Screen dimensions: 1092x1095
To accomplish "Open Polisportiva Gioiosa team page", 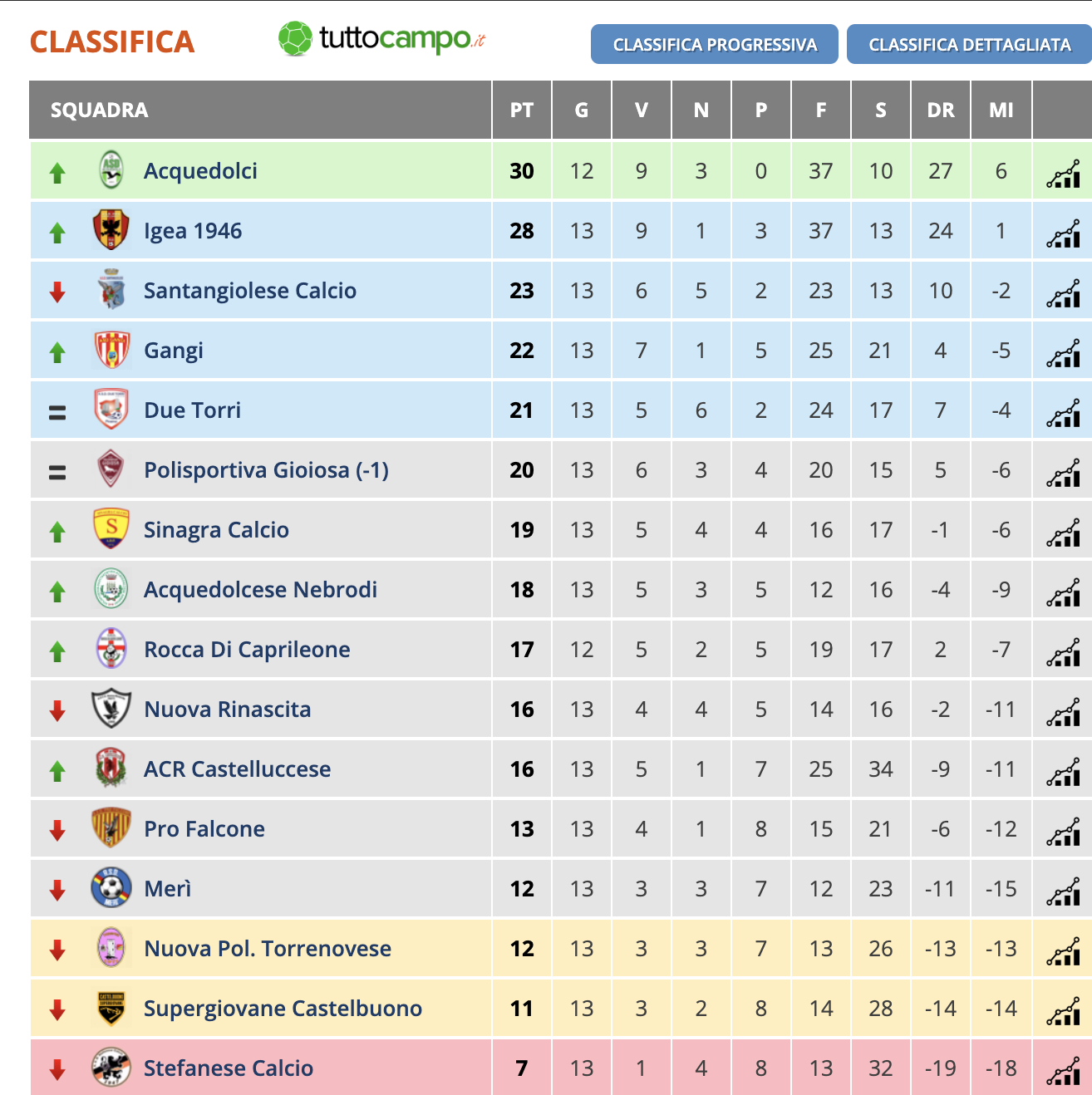I will pos(266,470).
